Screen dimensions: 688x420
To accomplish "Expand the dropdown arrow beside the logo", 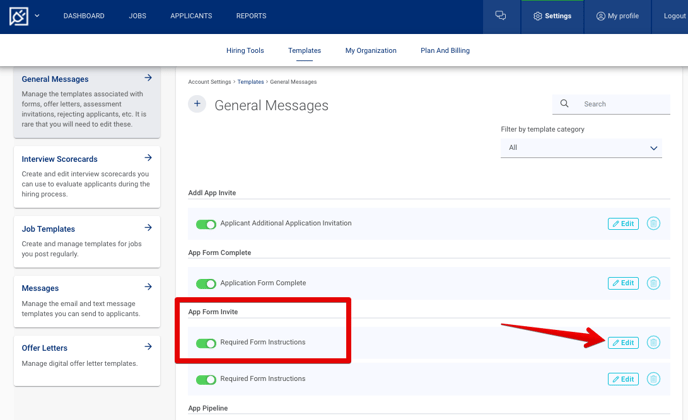I will (x=37, y=16).
